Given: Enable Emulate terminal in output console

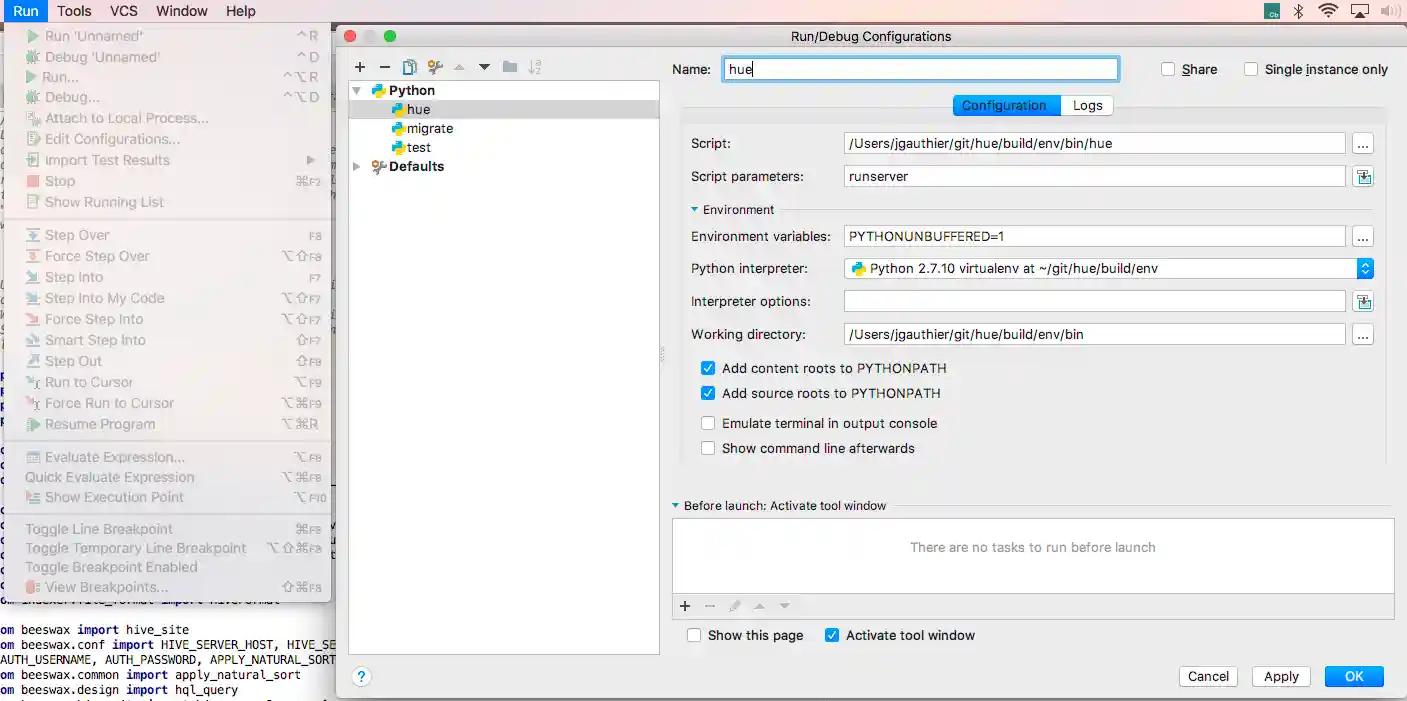Looking at the screenshot, I should [708, 423].
